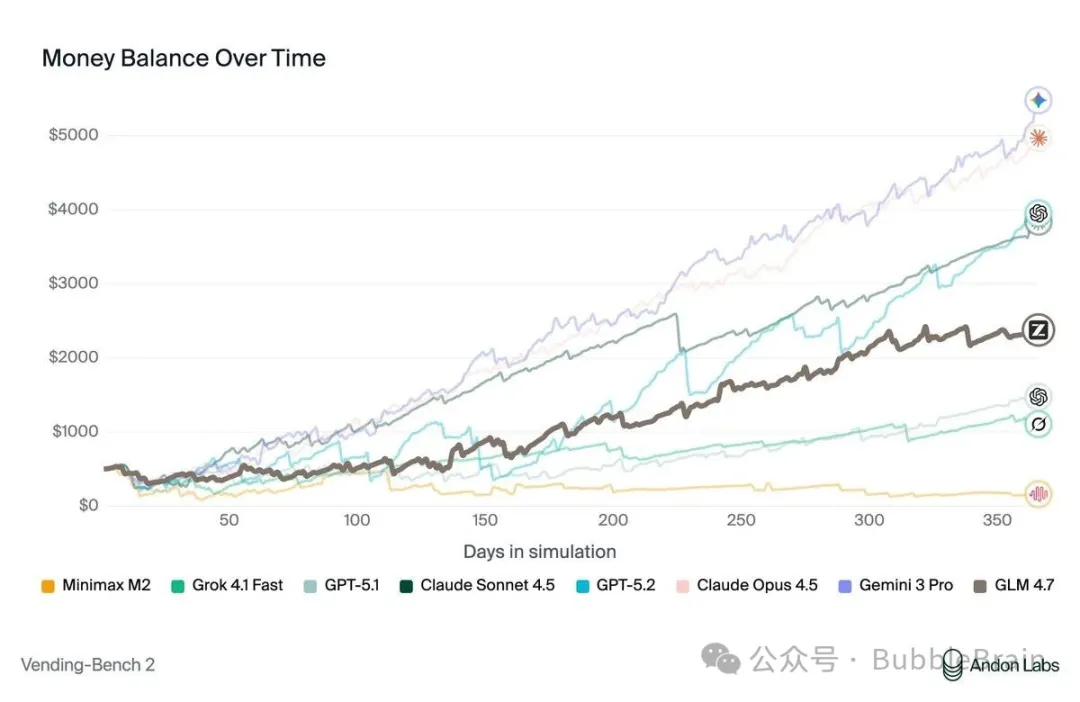The width and height of the screenshot is (1080, 702).
Task: Select the GPT-5.1 legend label
Action: 352,585
